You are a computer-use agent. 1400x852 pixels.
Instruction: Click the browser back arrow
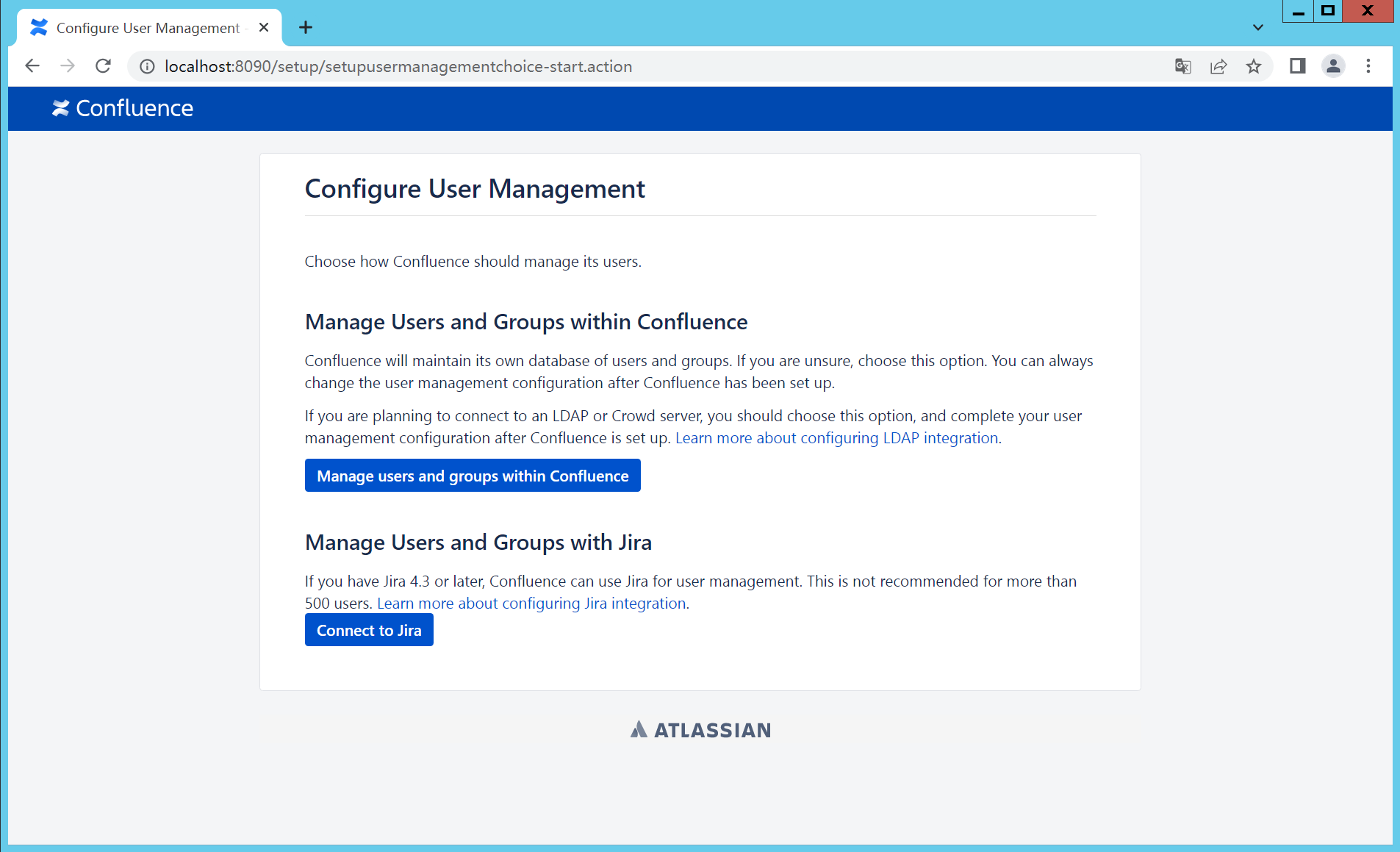point(32,66)
